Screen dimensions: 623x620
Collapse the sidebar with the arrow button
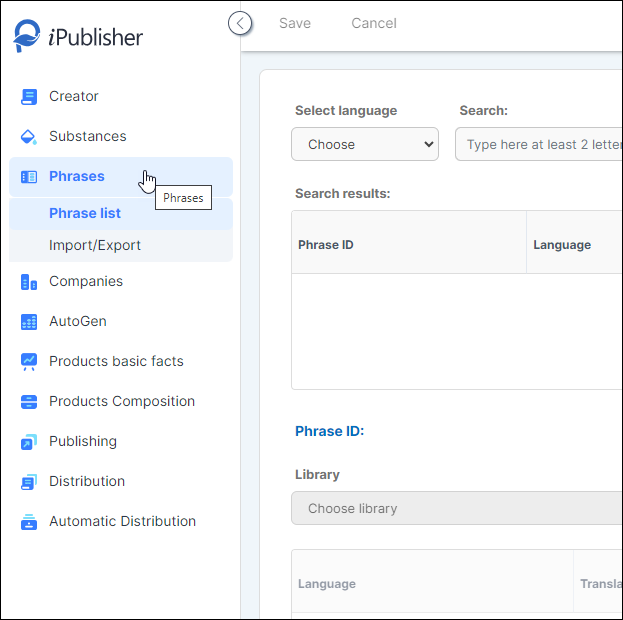(x=240, y=23)
